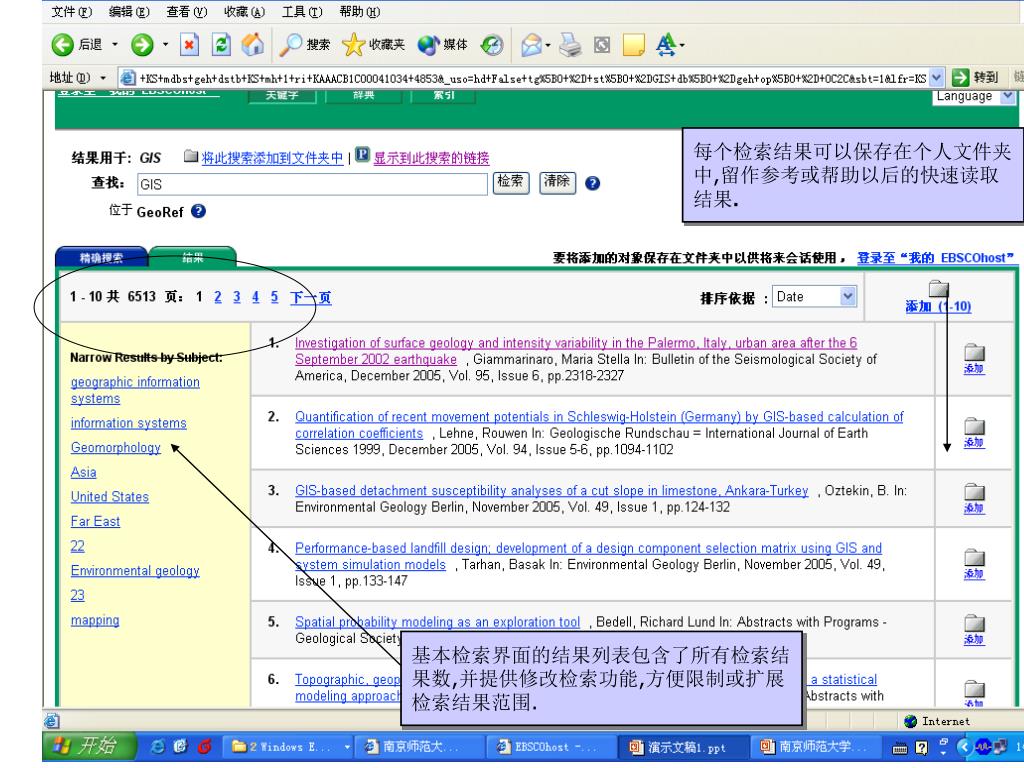
Task: Click the keyboard icon in the system tray
Action: pos(900,748)
